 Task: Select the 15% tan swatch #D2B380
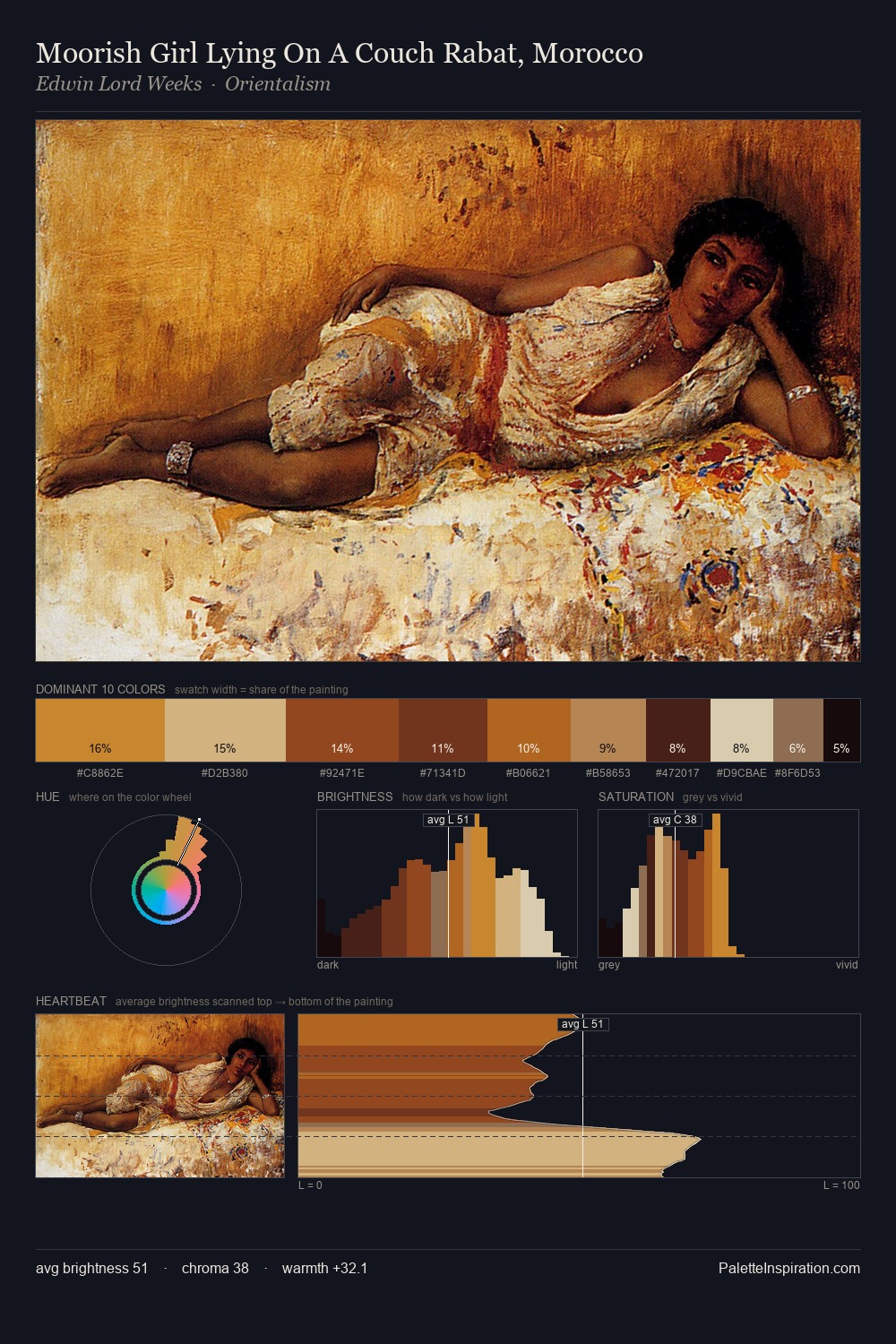pyautogui.click(x=225, y=730)
